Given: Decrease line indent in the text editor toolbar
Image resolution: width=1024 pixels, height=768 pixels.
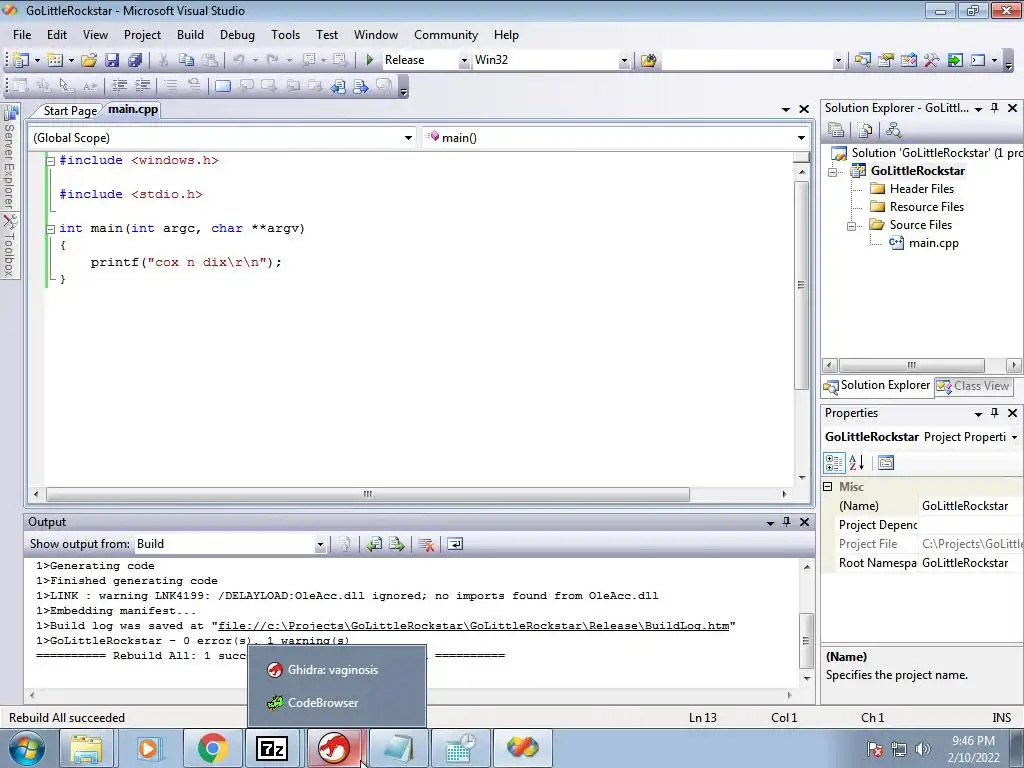Looking at the screenshot, I should (x=120, y=86).
